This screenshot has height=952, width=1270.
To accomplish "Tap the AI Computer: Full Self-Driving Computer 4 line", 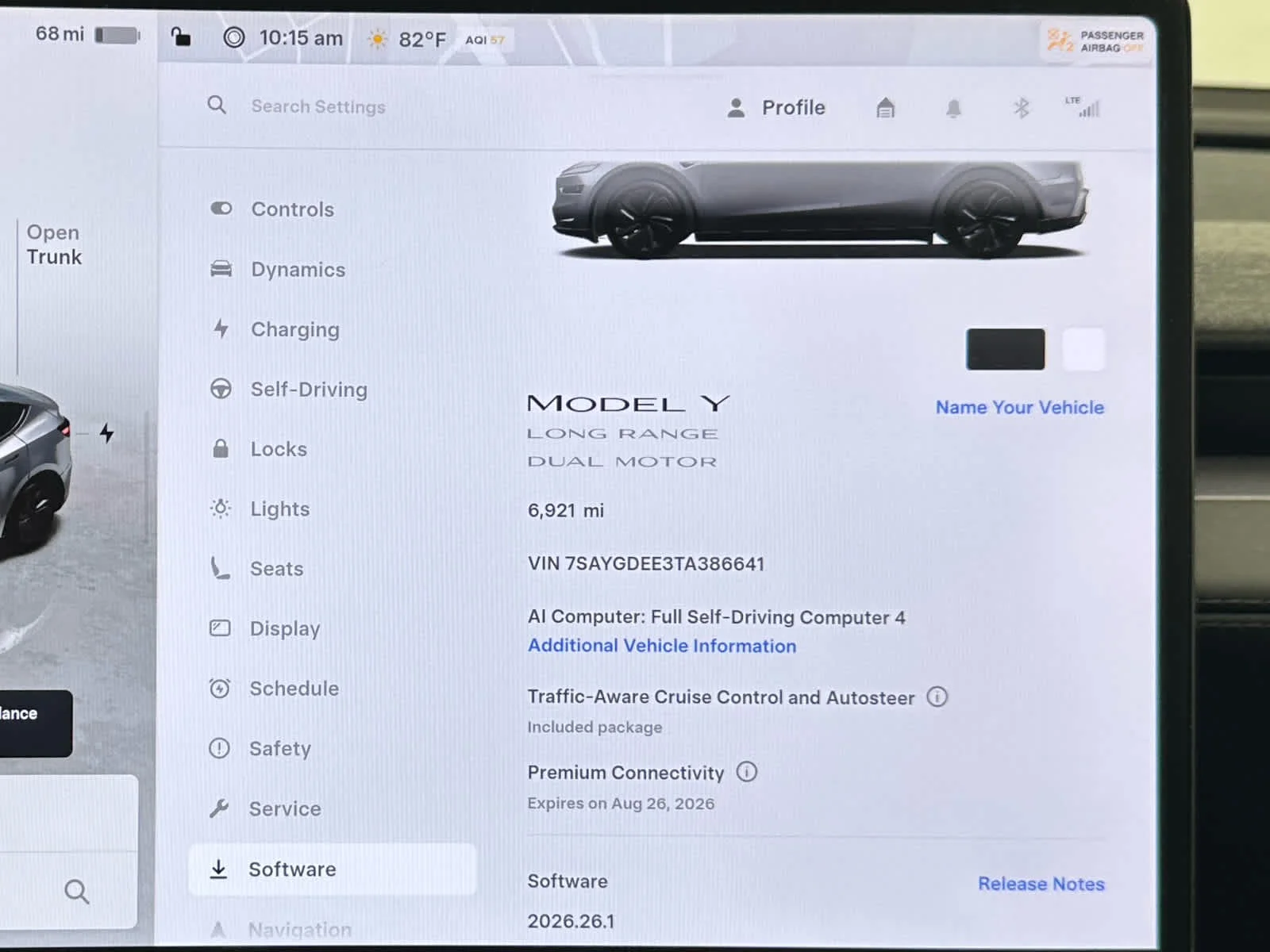I will [717, 617].
